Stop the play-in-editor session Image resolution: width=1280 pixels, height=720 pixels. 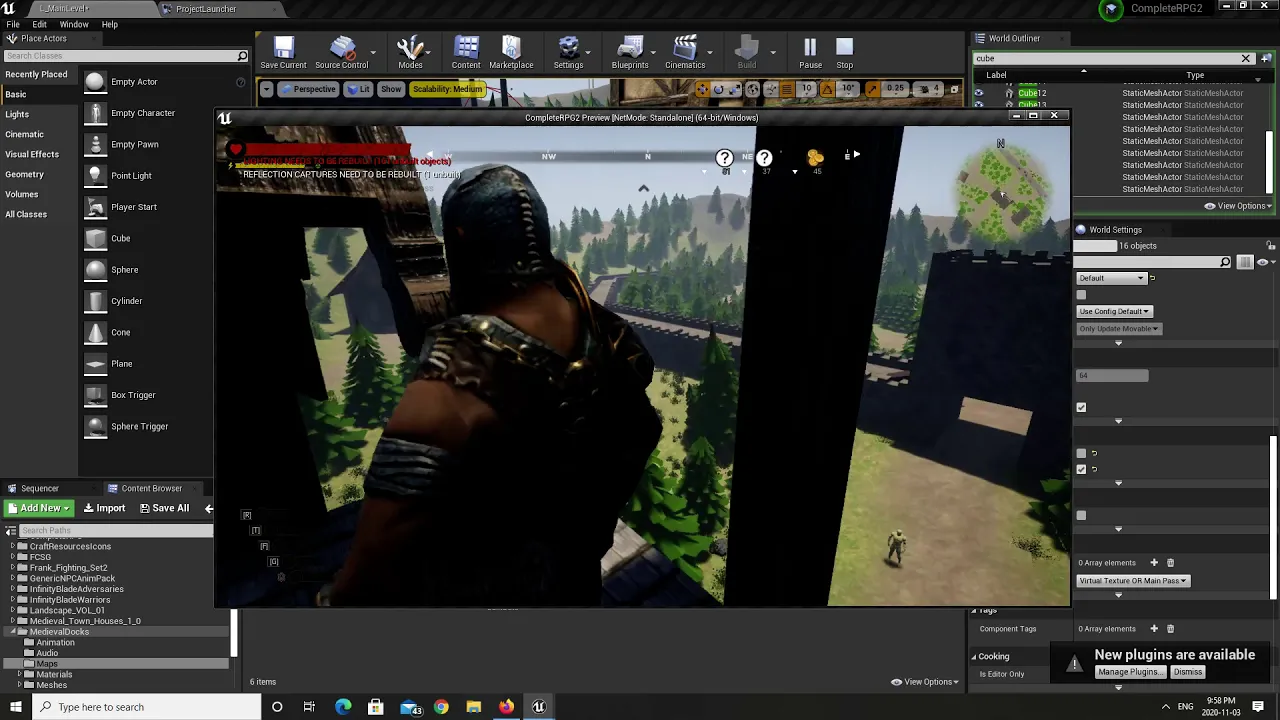coord(845,52)
